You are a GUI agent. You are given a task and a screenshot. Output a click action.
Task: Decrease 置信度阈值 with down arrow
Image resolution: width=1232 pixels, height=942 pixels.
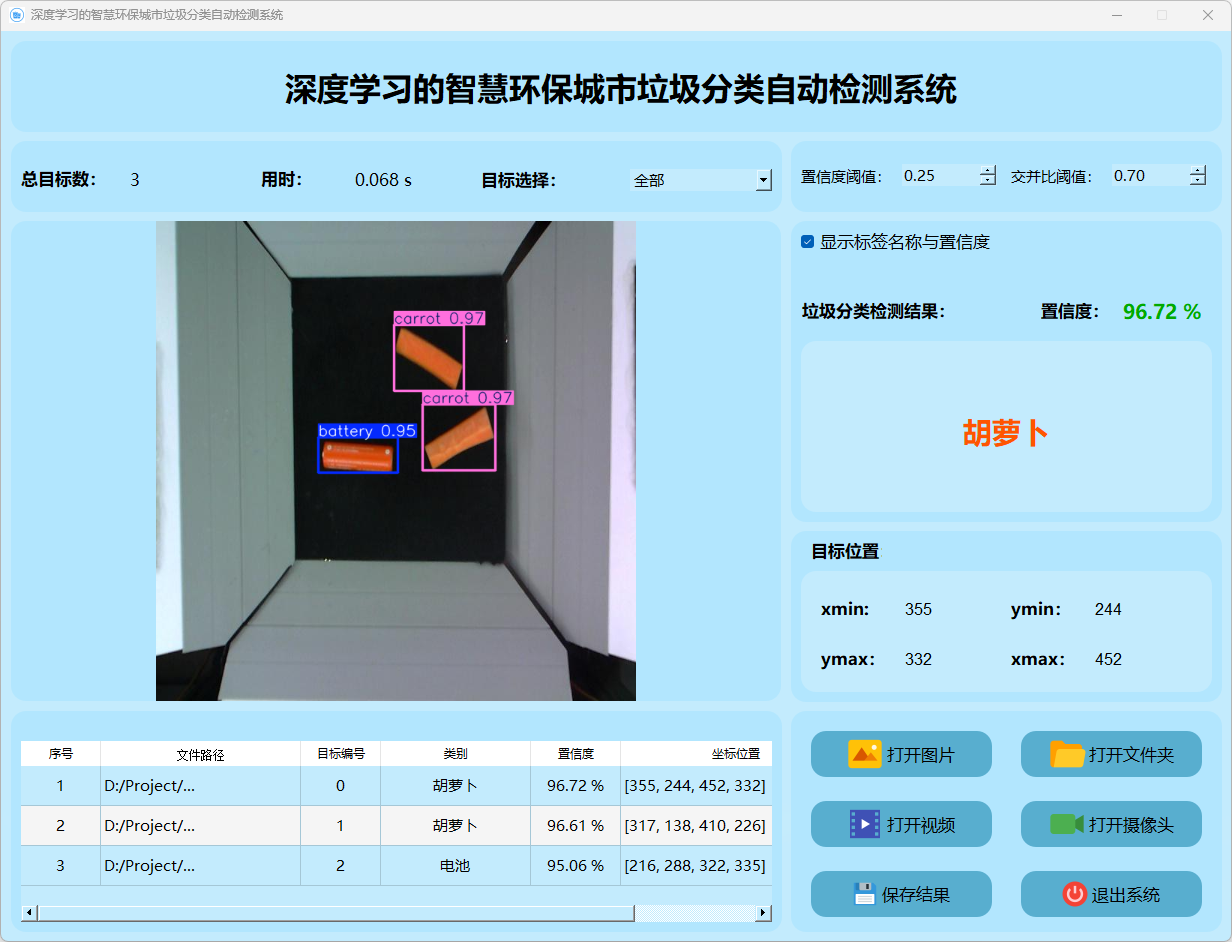pos(988,181)
